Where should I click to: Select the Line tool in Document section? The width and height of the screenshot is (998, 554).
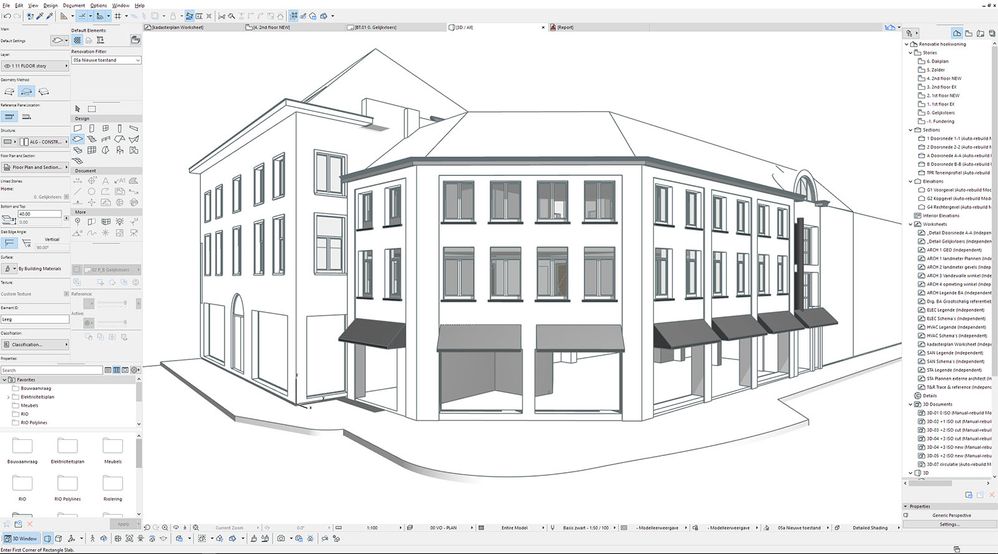(x=78, y=192)
